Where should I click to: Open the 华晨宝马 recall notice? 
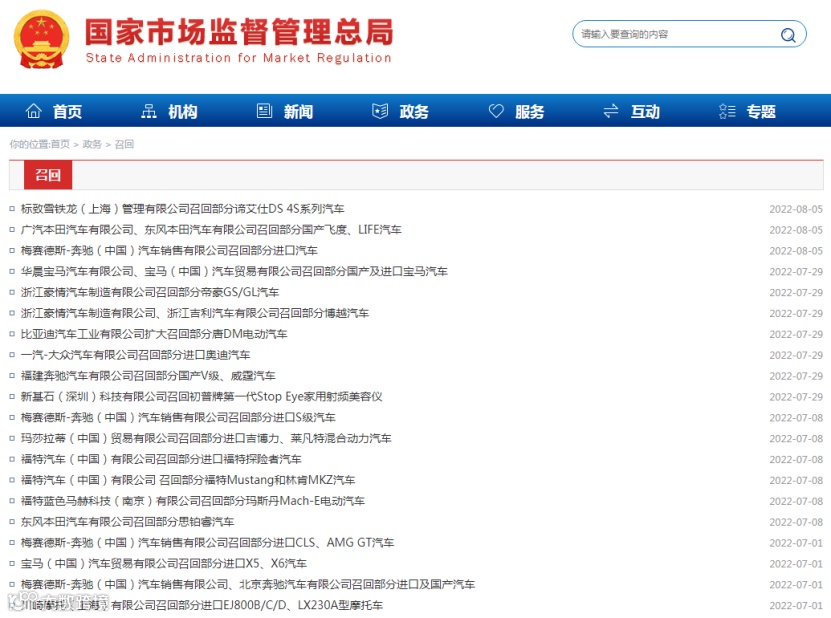coord(234,271)
